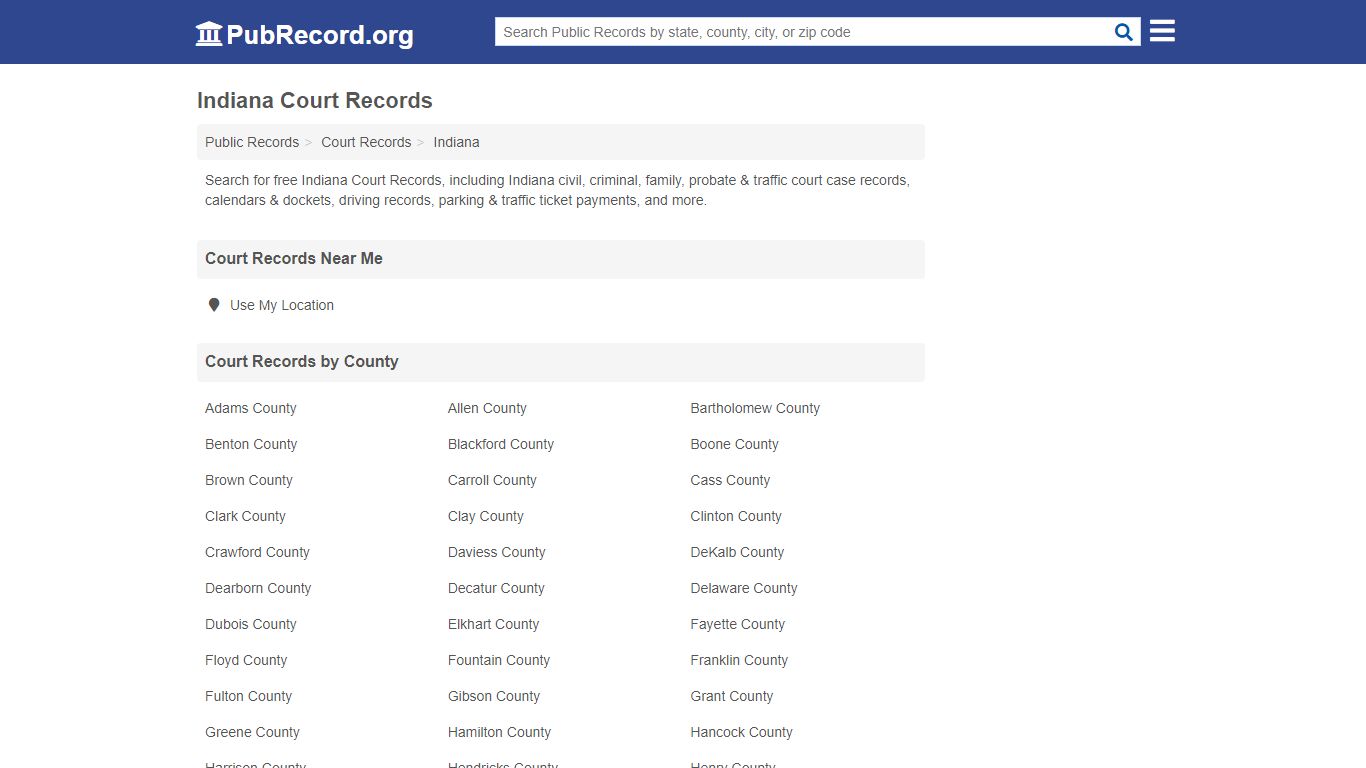Go to Clay County records
Image resolution: width=1366 pixels, height=768 pixels.
pos(486,516)
